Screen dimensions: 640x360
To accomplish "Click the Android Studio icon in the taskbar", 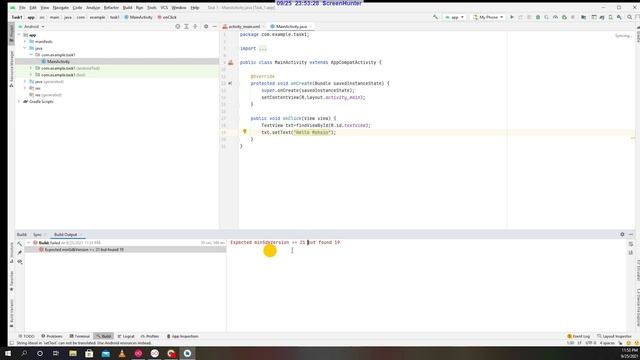I will 187,353.
